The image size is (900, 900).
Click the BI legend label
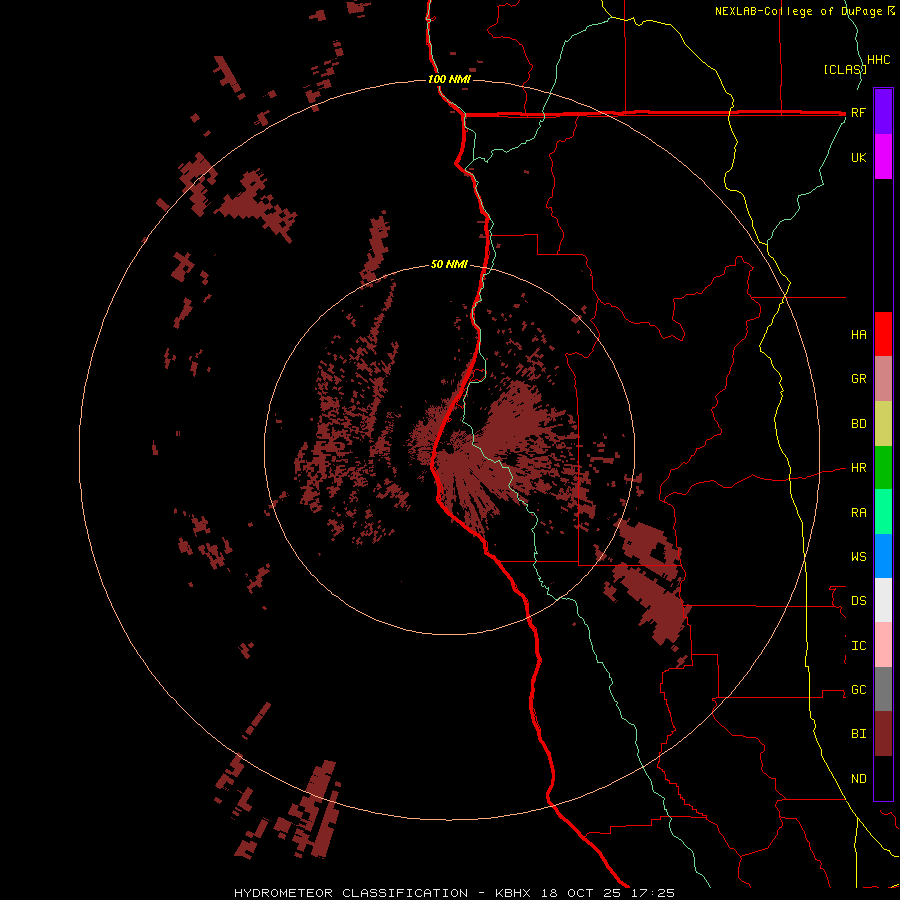pos(858,734)
